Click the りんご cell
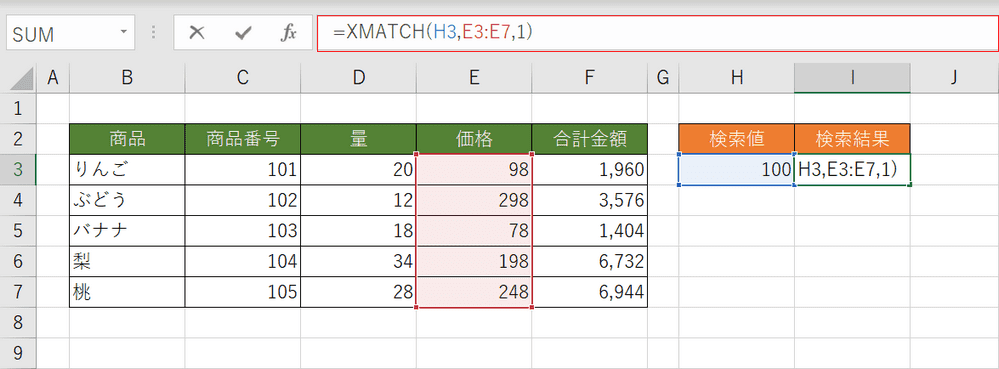Viewport: 999px width, 369px height. coord(127,170)
